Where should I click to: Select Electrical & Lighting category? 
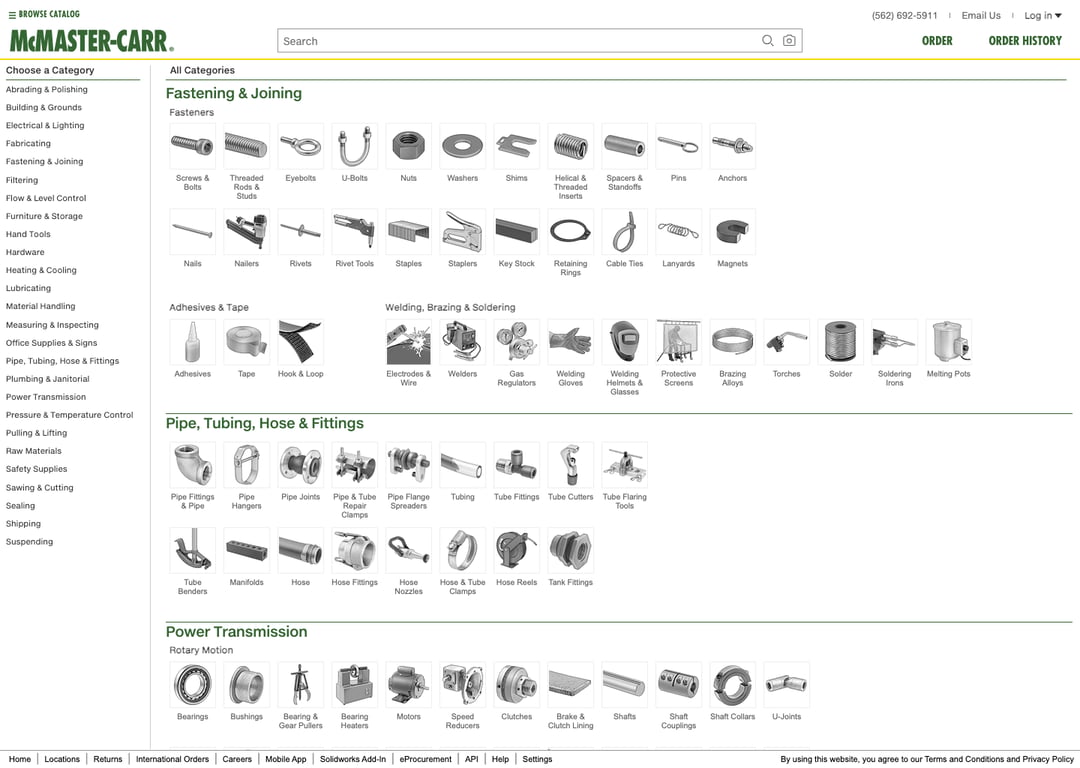pos(45,125)
